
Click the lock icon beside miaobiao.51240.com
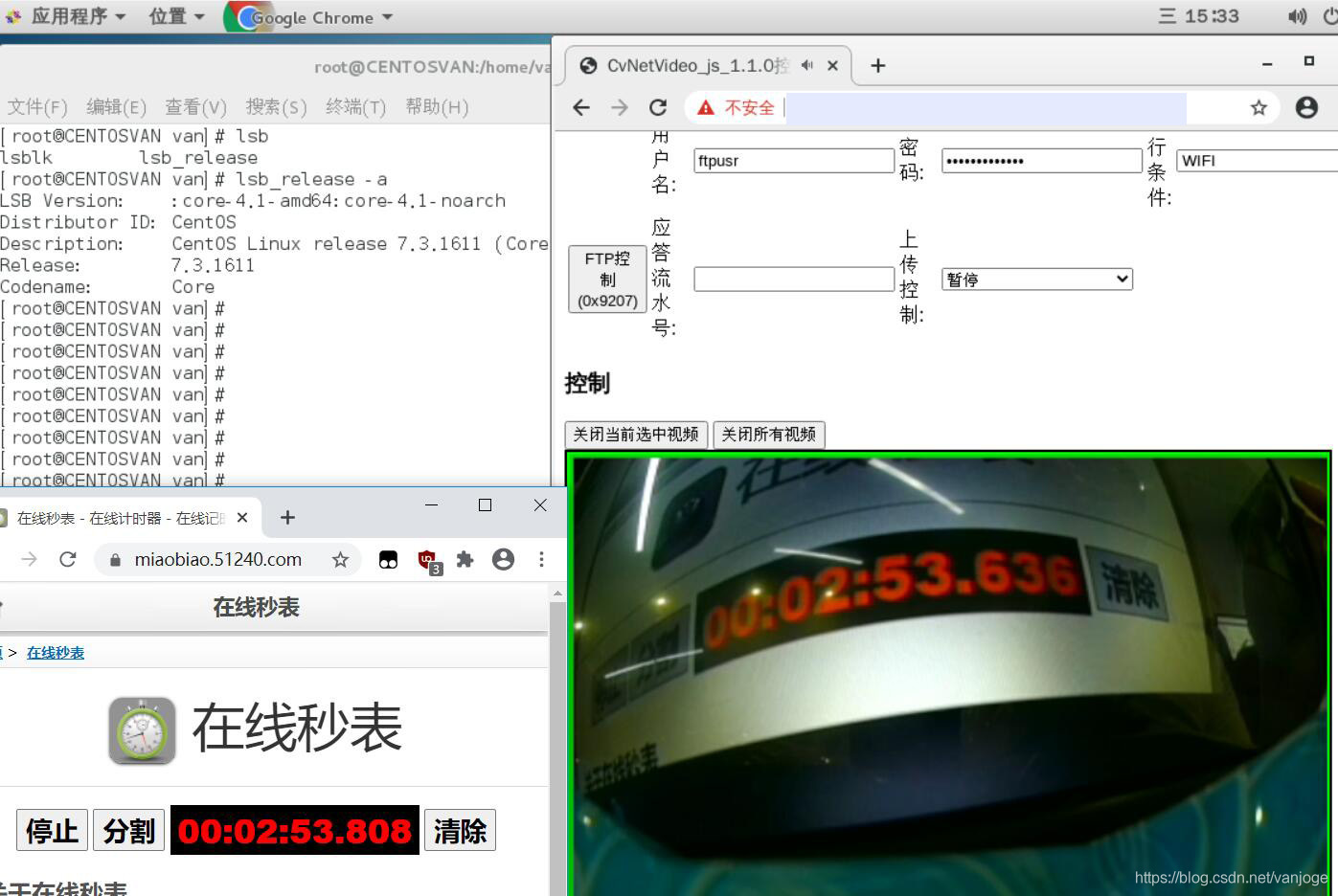[x=115, y=560]
